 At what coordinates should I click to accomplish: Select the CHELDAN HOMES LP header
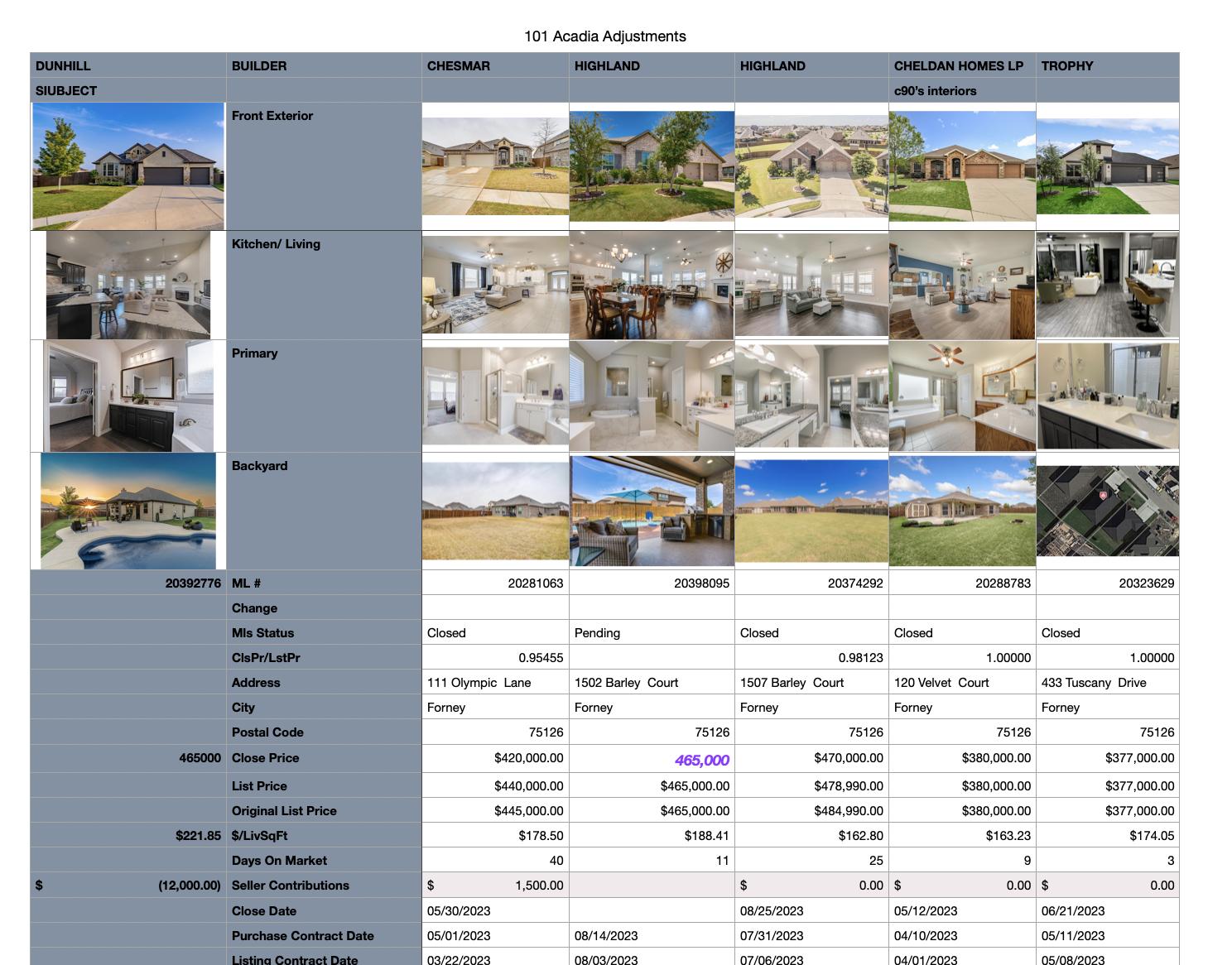962,65
